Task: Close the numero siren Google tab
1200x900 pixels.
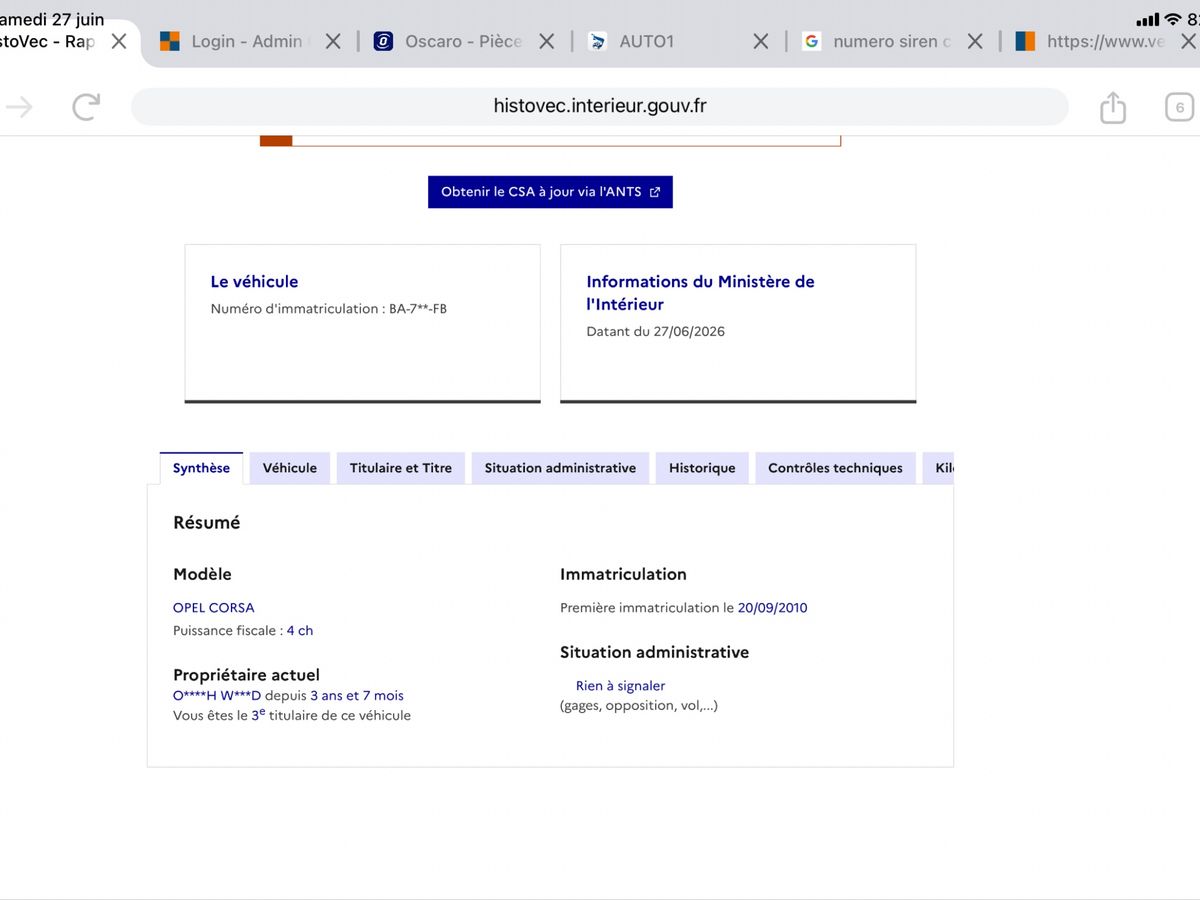Action: pyautogui.click(x=975, y=41)
